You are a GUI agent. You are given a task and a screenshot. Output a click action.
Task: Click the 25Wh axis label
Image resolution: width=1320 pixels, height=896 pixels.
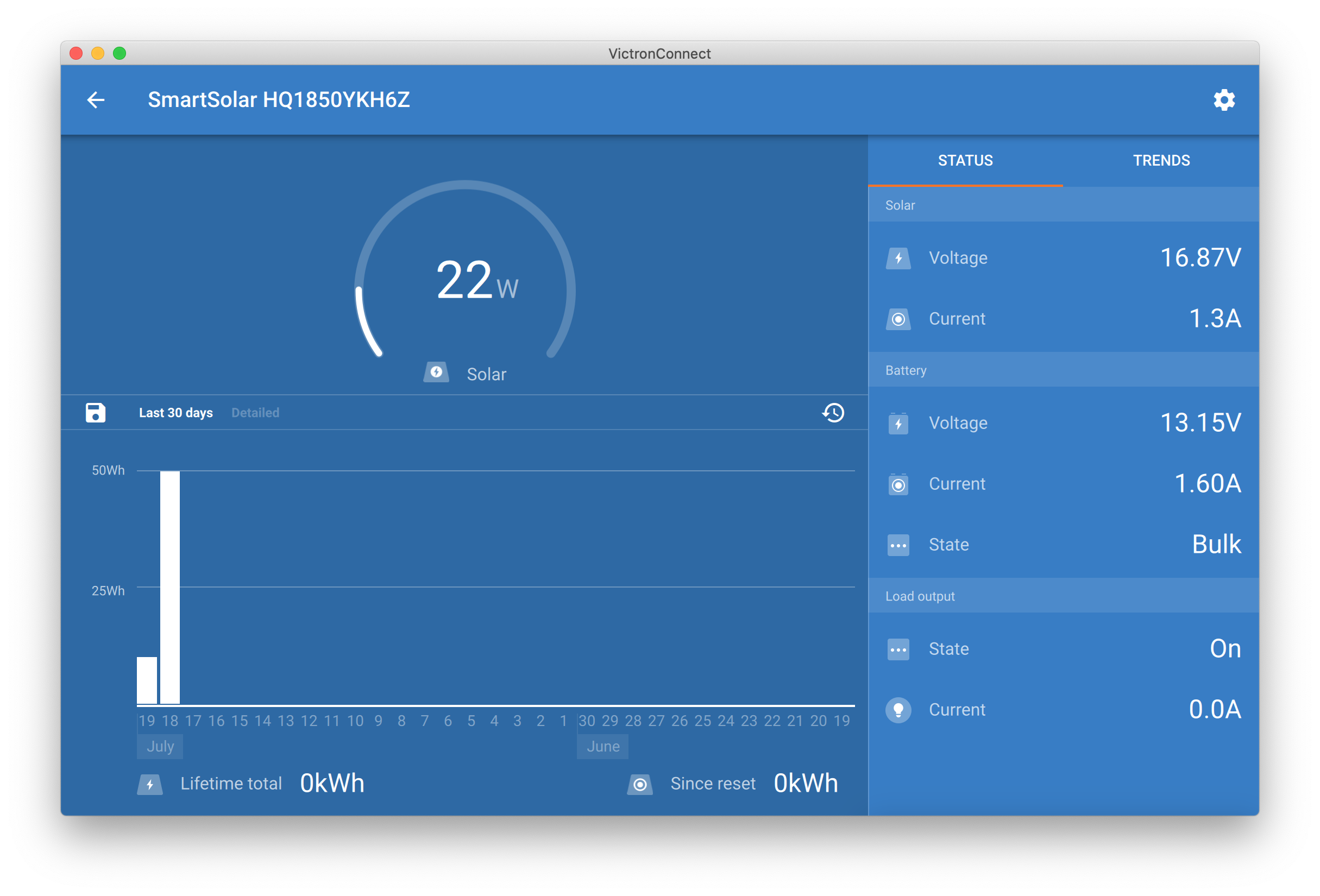tap(108, 590)
